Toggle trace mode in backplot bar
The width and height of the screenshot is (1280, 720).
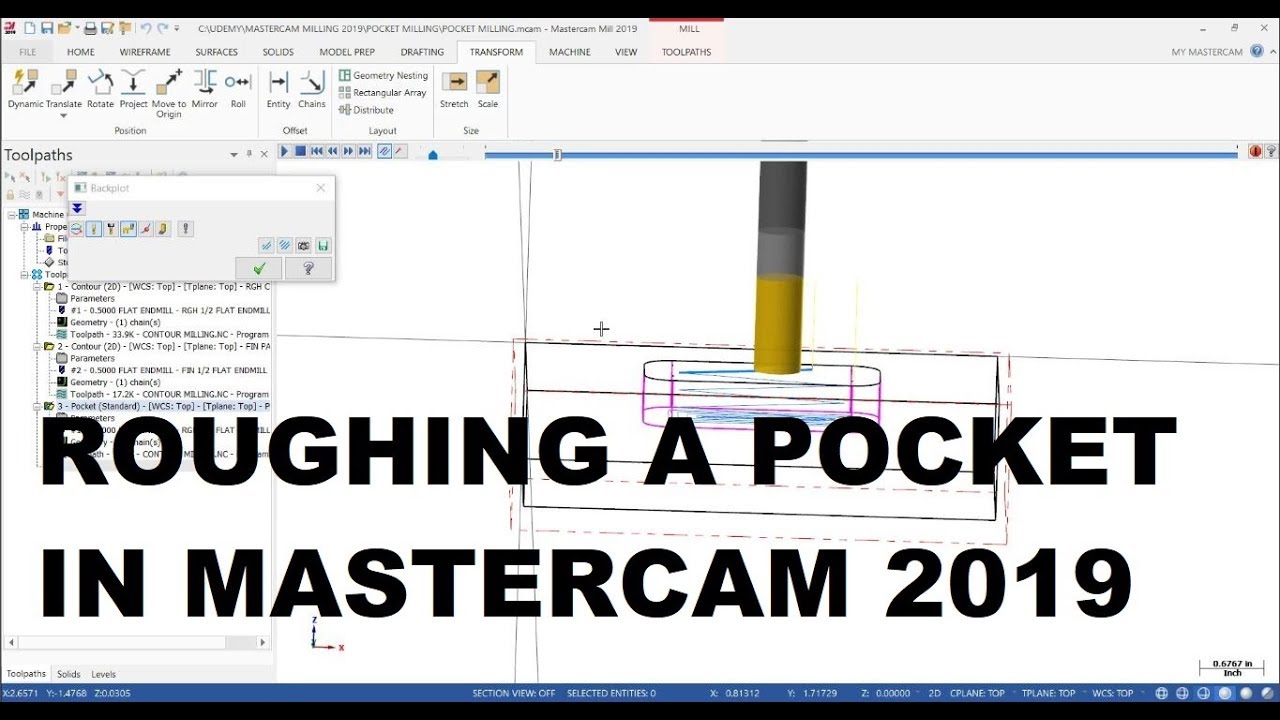click(384, 151)
